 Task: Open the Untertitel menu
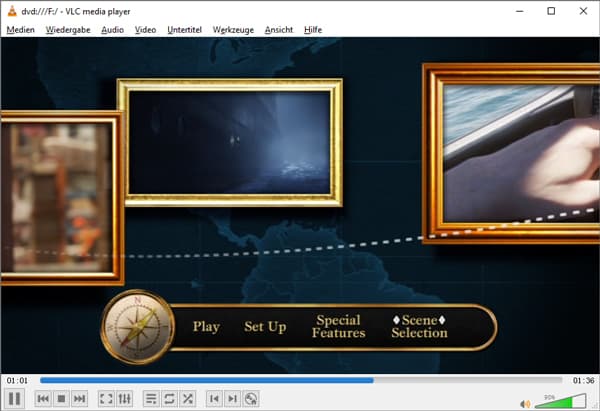(184, 30)
